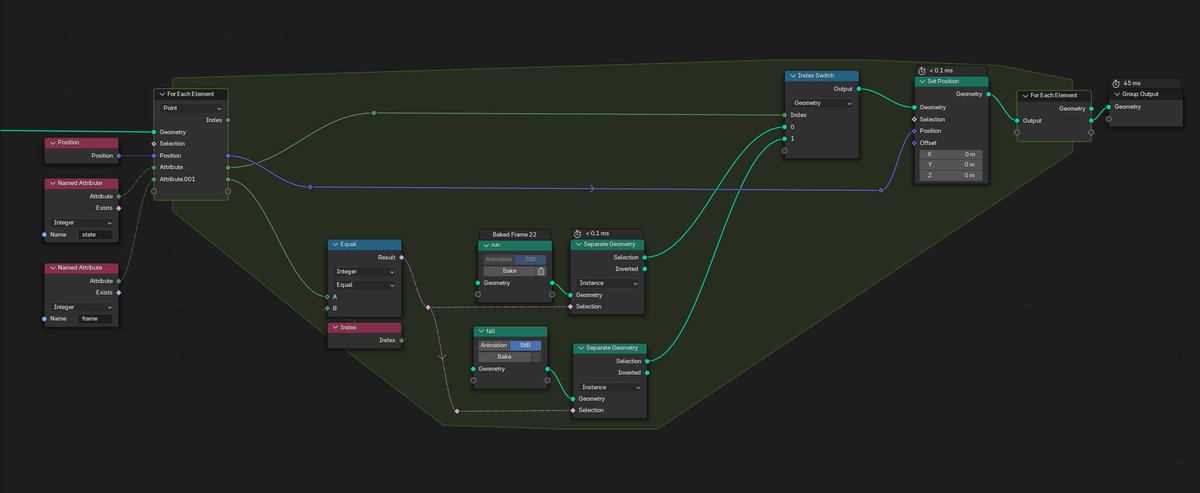Open Integer type dropdown of state attribute node
This screenshot has height=493, width=1200.
(82, 222)
